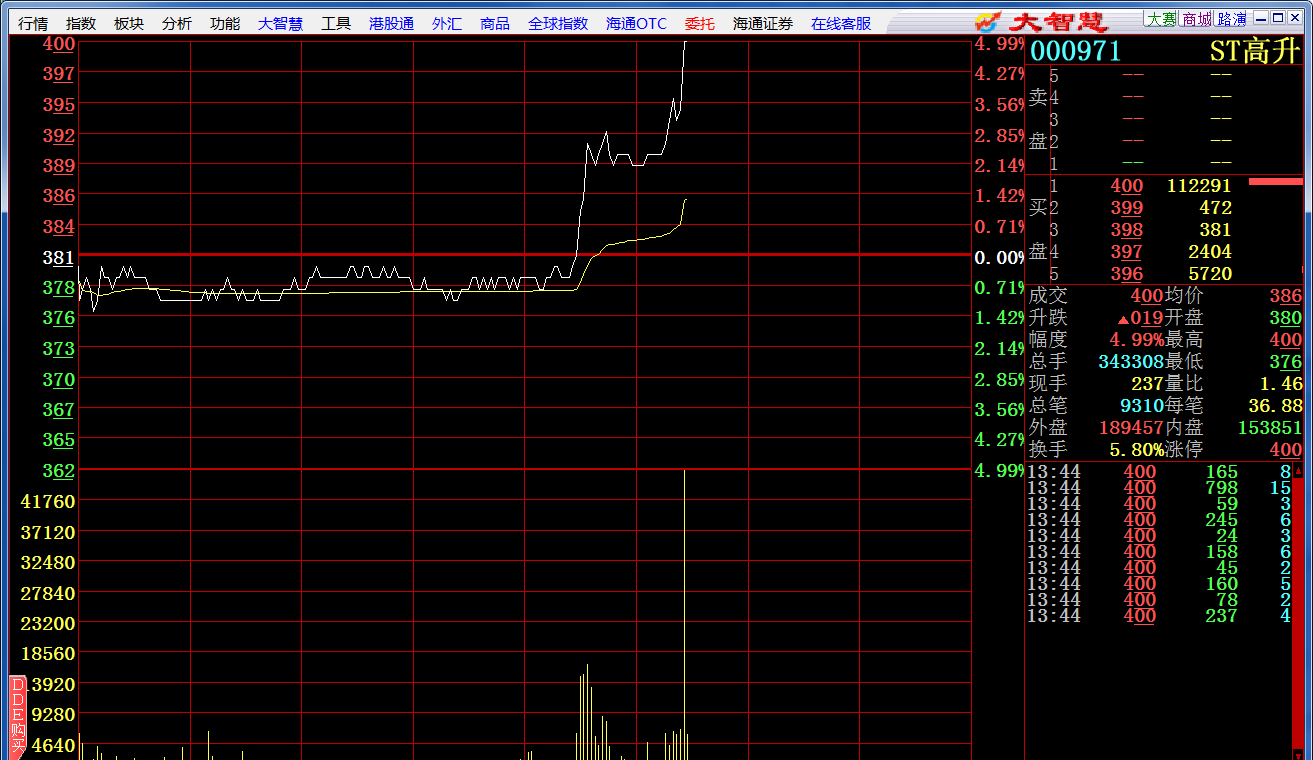1313x760 pixels.
Task: Open 在线客服 support link
Action: 841,23
